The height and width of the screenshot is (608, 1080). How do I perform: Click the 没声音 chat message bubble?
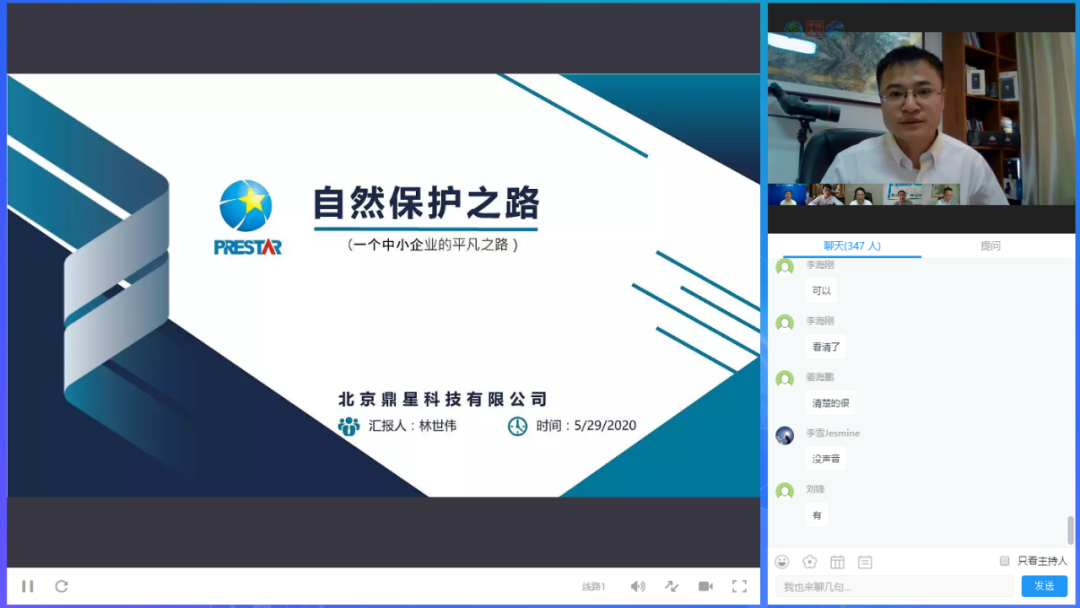826,459
